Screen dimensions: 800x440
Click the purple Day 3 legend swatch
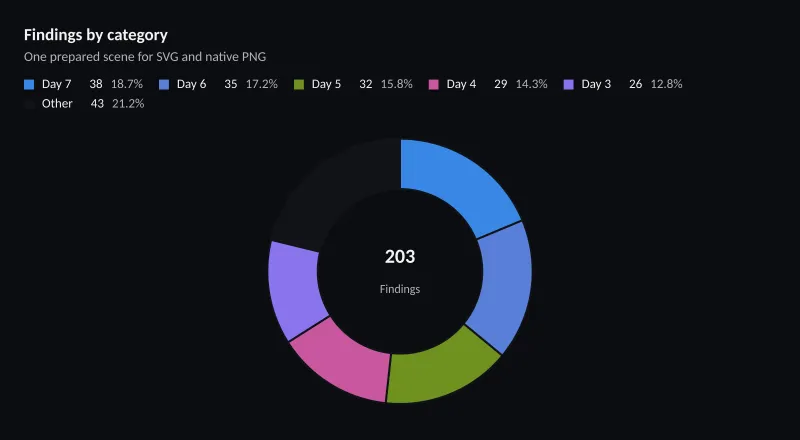(568, 85)
